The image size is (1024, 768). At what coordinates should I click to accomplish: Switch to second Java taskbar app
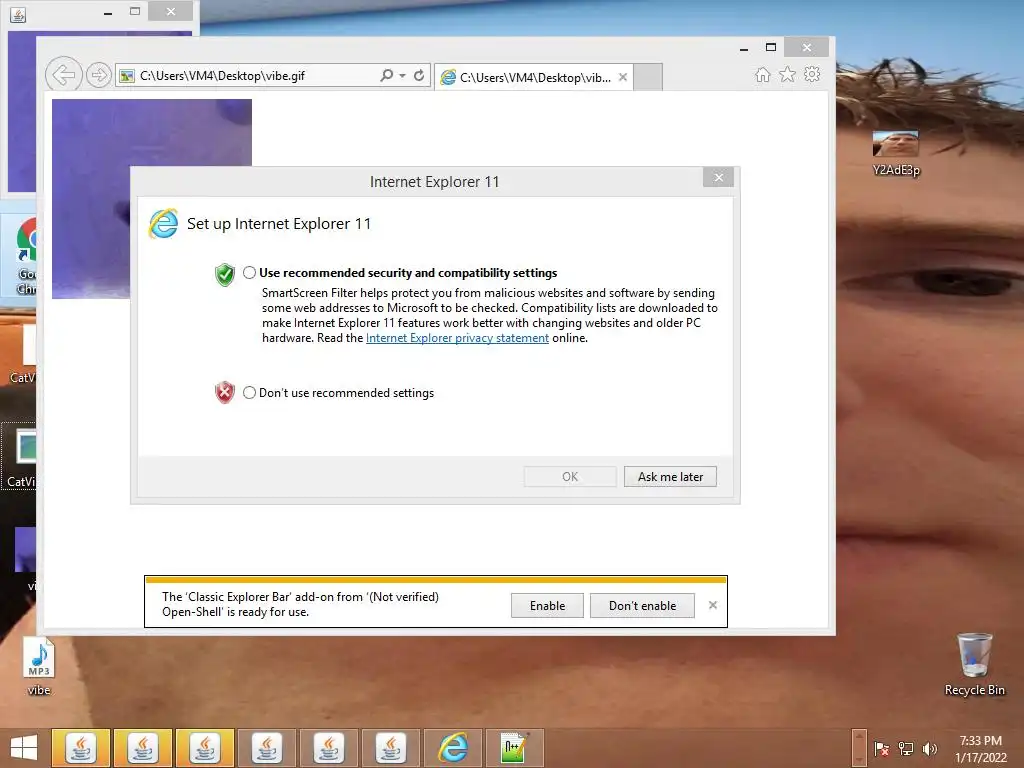click(142, 748)
